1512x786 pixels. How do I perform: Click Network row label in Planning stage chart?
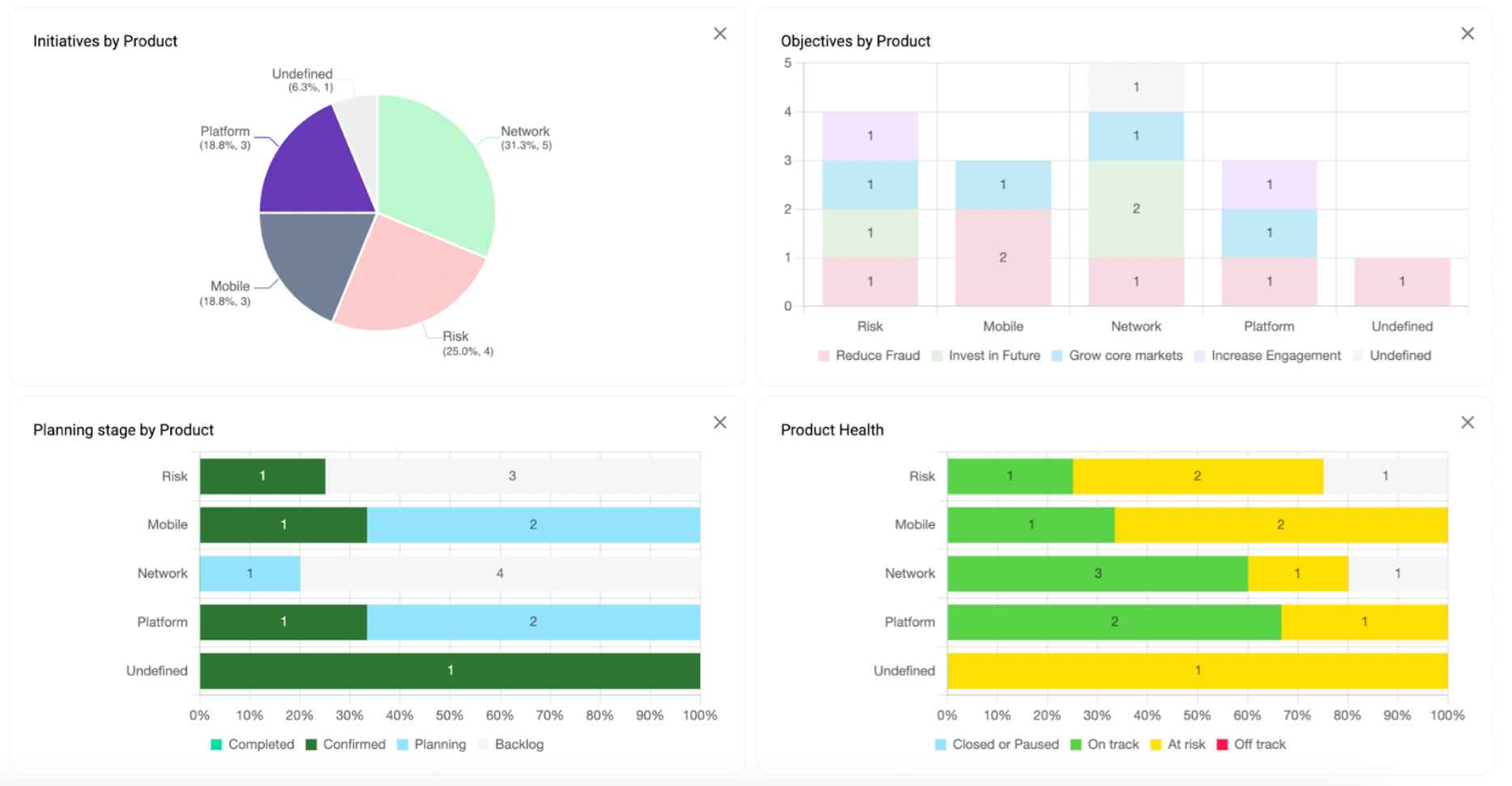162,574
